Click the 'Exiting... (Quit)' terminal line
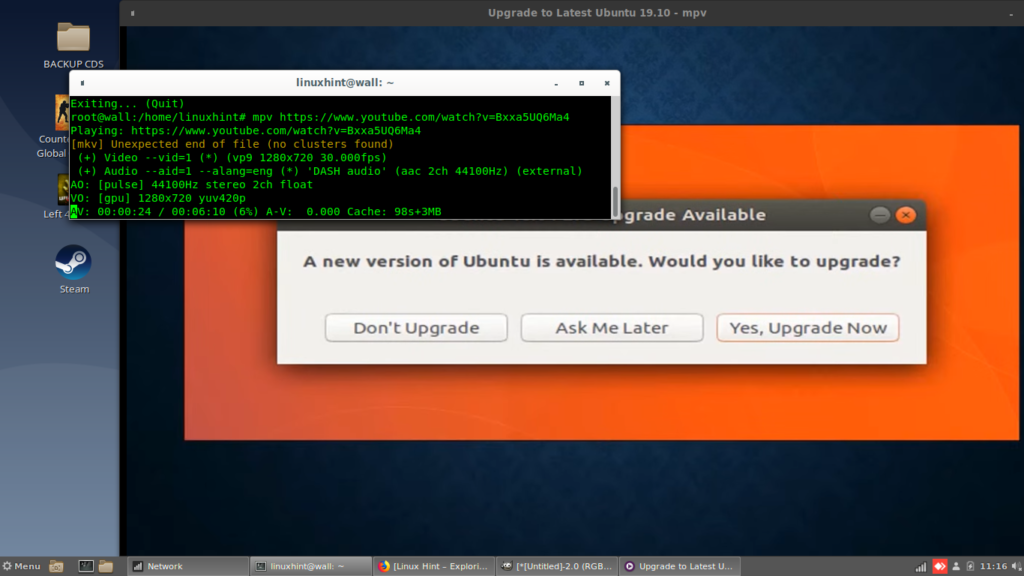1024x576 pixels. tap(127, 103)
